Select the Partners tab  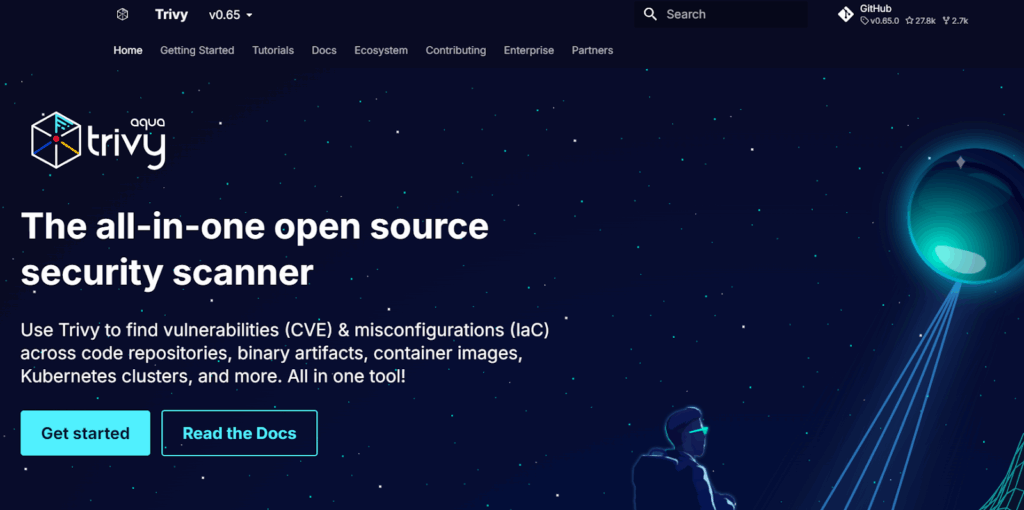click(592, 50)
